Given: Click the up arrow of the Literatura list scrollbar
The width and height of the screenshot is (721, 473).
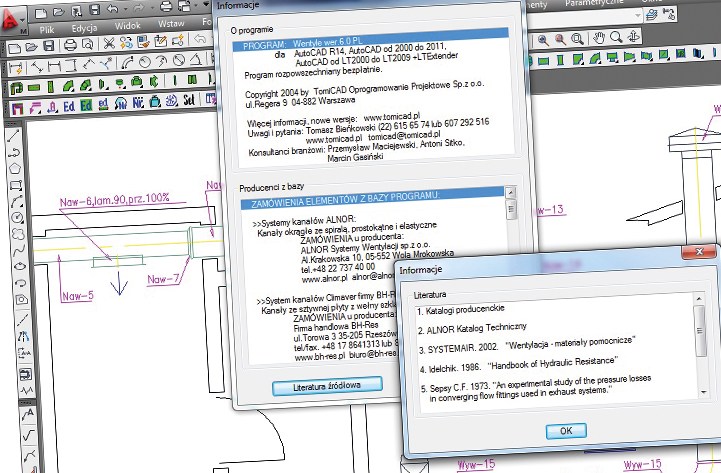Looking at the screenshot, I should click(699, 299).
